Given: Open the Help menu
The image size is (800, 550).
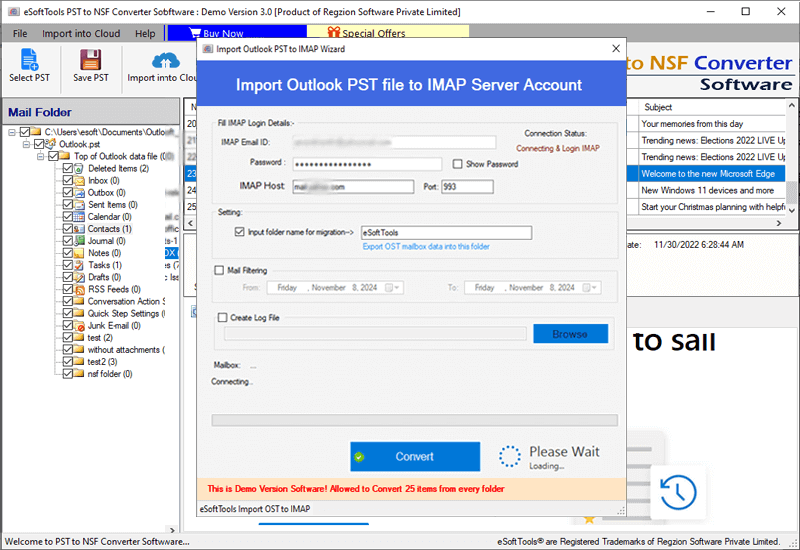Looking at the screenshot, I should [x=145, y=34].
